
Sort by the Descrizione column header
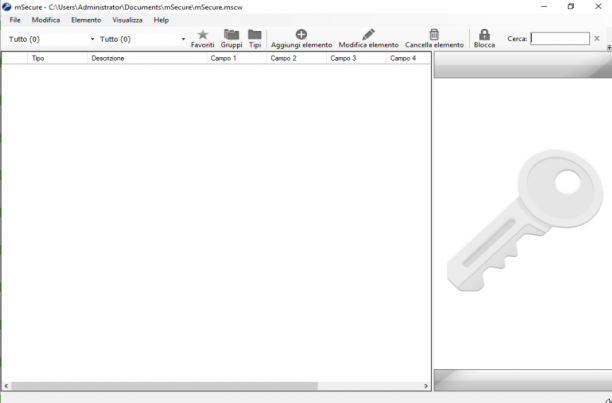click(x=147, y=58)
